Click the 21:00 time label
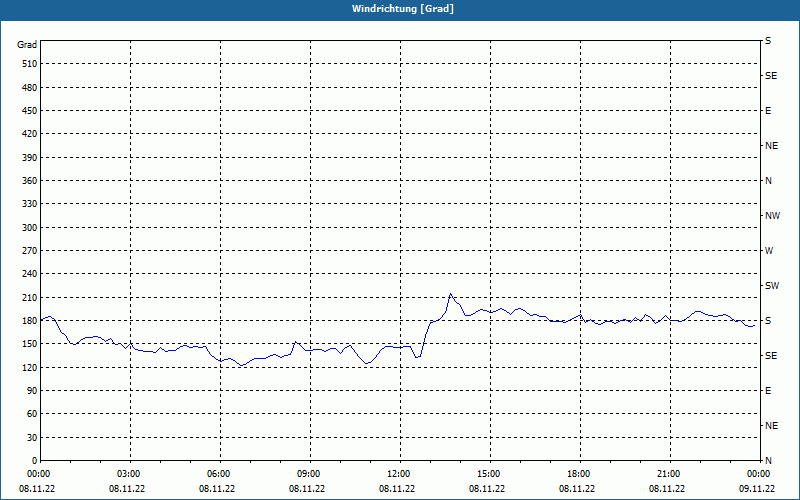800x500 pixels. pos(670,474)
